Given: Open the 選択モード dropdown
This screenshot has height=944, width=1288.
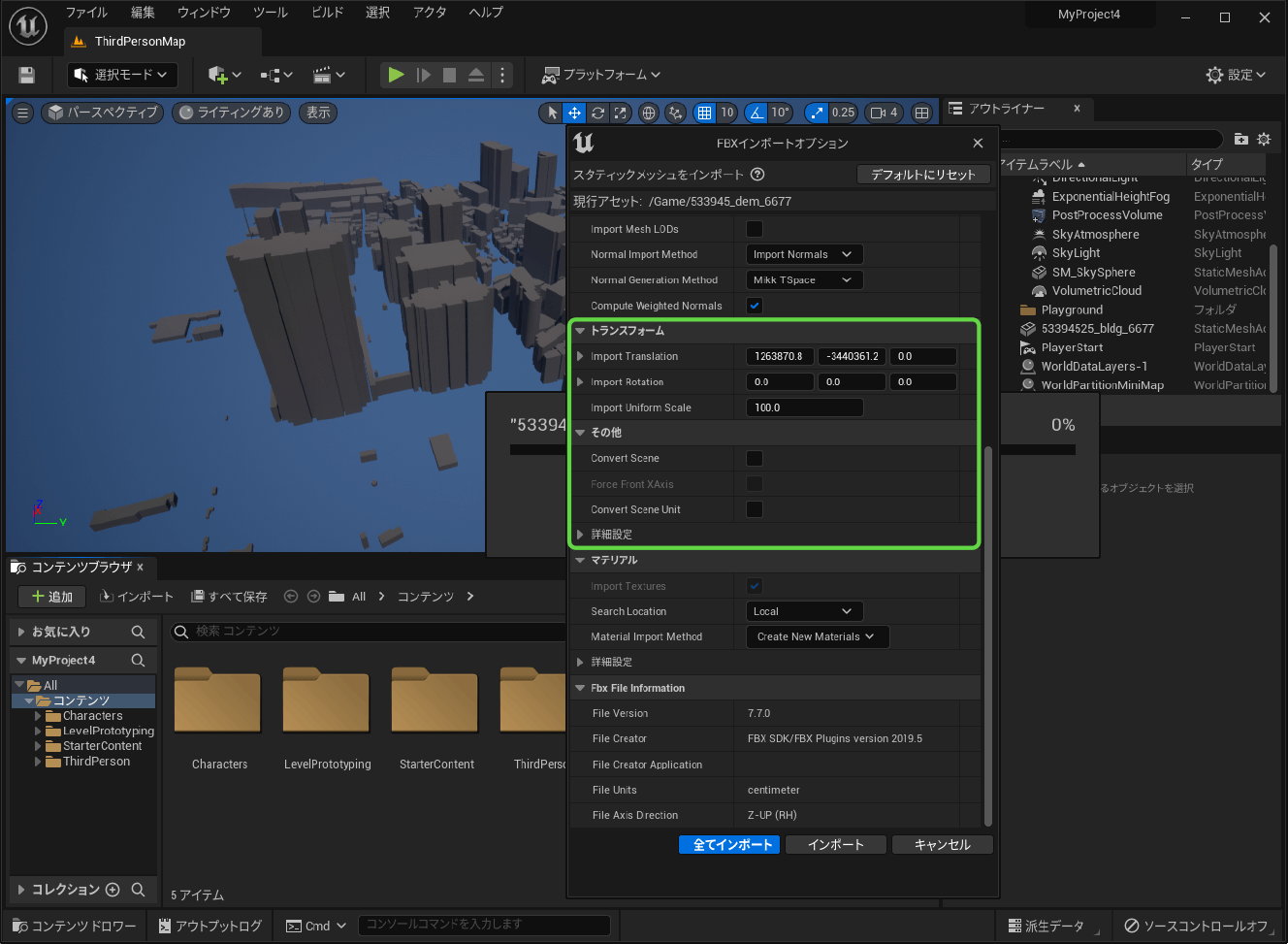Looking at the screenshot, I should [x=122, y=75].
